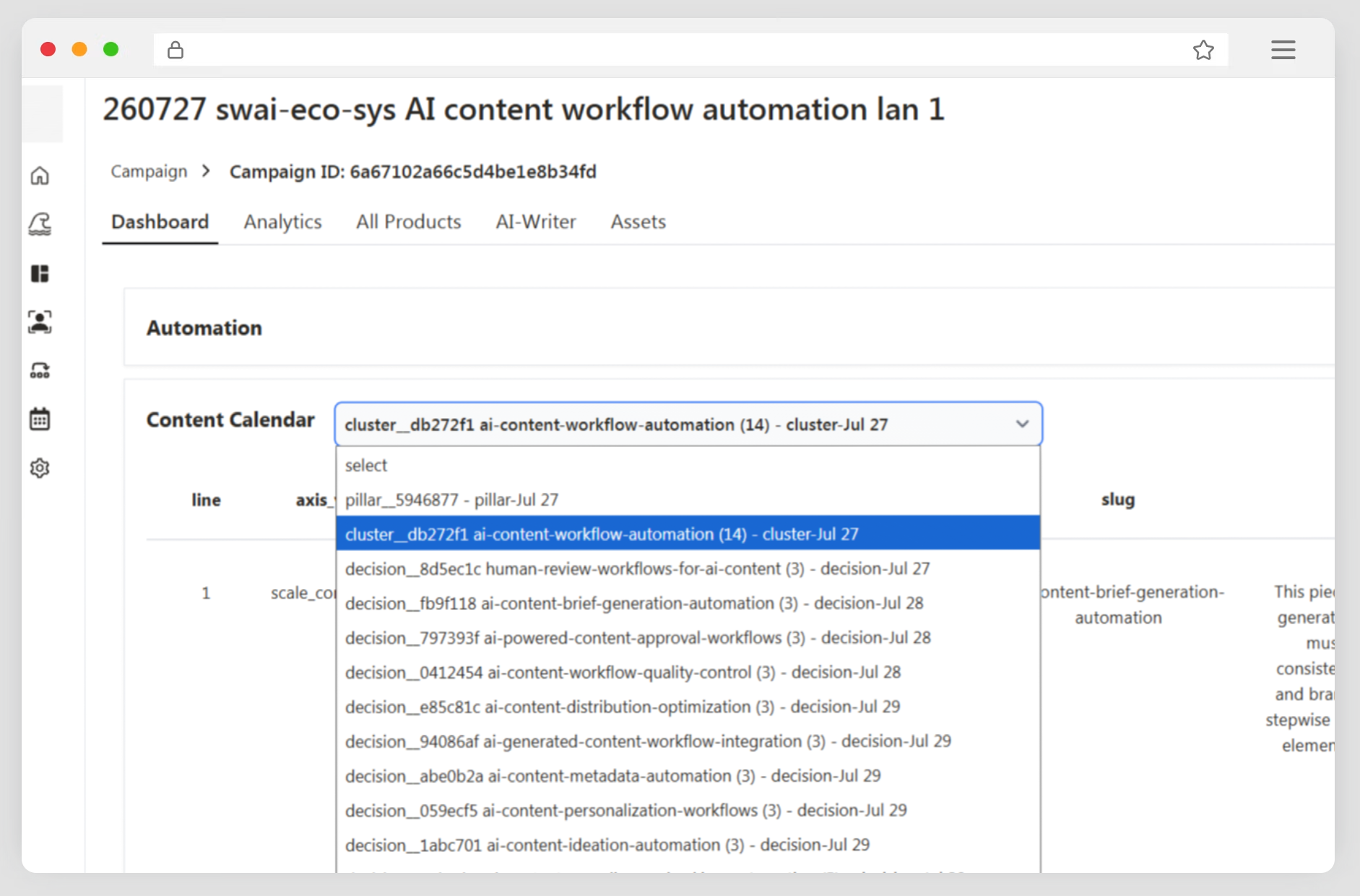Click the 'slug' column header
Image resolution: width=1360 pixels, height=896 pixels.
point(1118,500)
